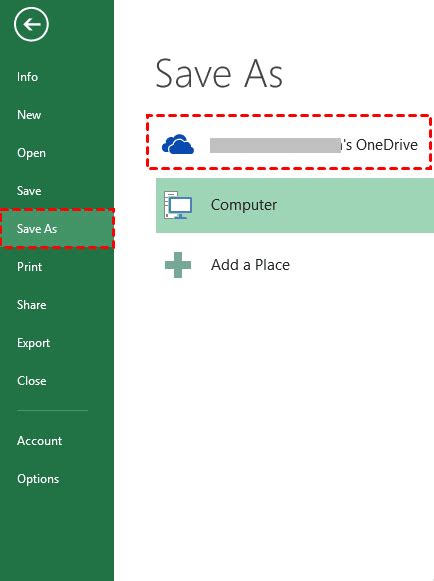434x581 pixels.
Task: Select Save As in the sidebar
Action: coord(57,229)
